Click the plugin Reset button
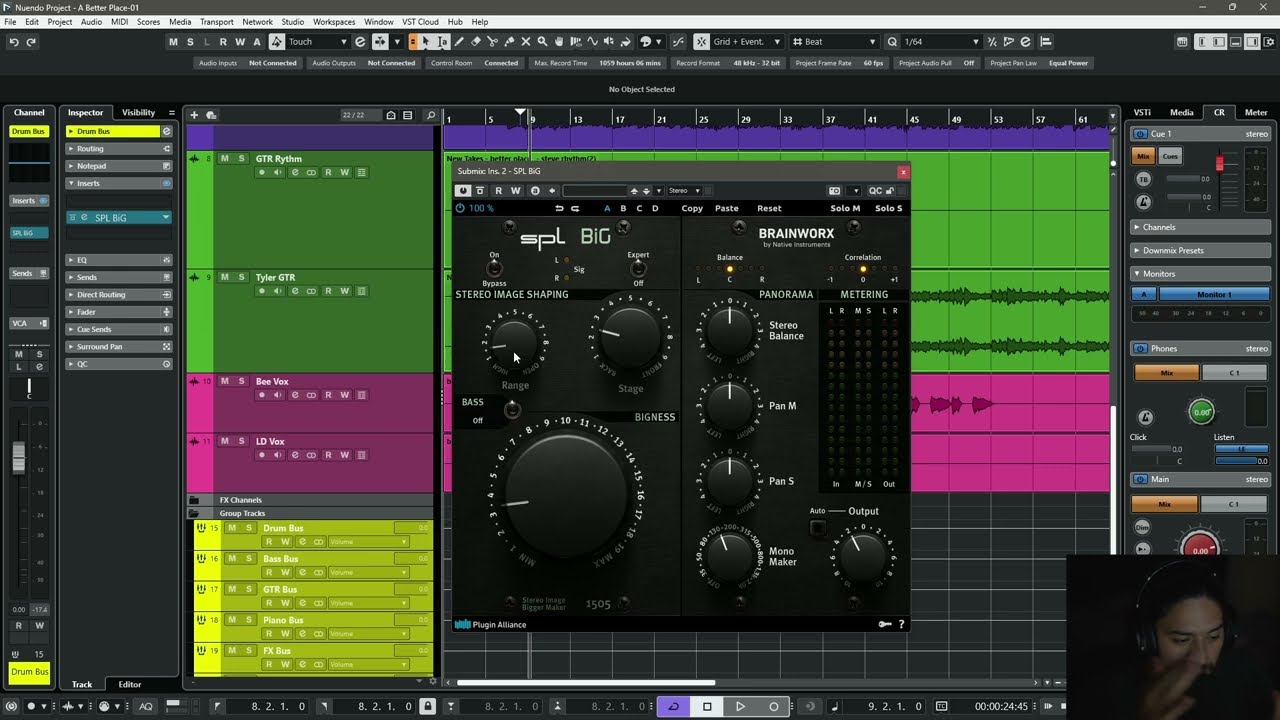 (x=769, y=209)
